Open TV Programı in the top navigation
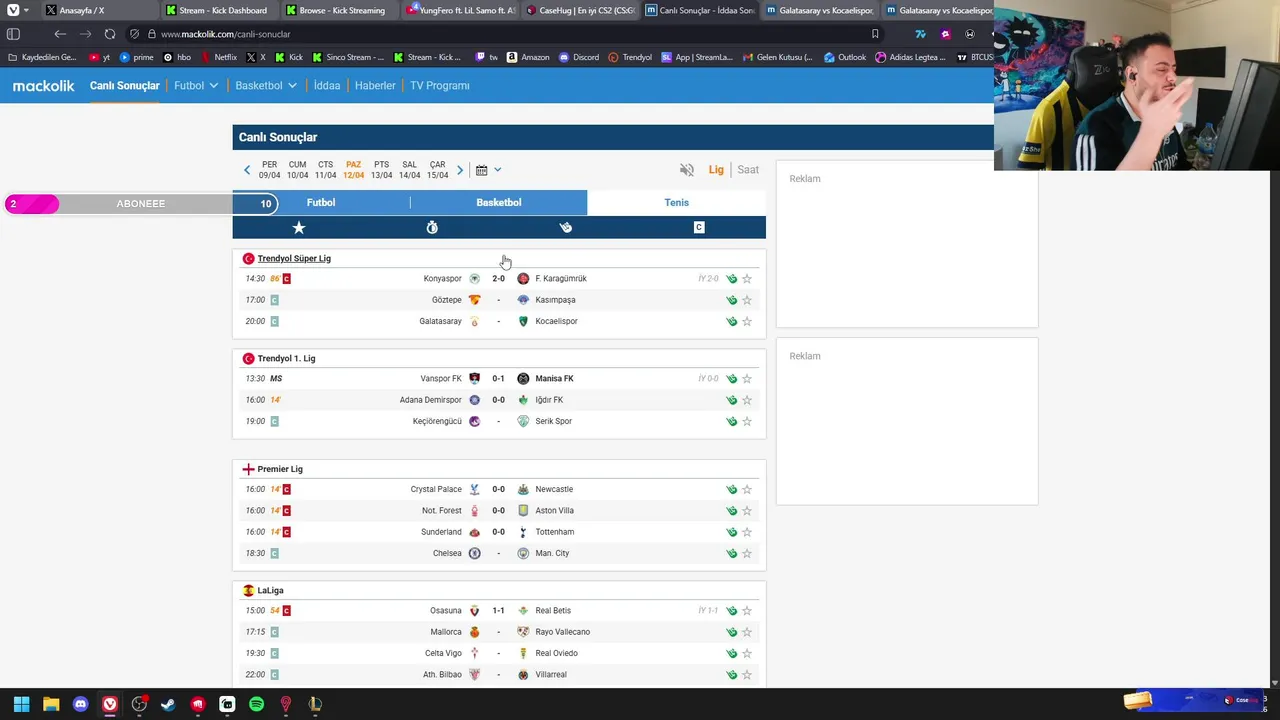 tap(439, 86)
